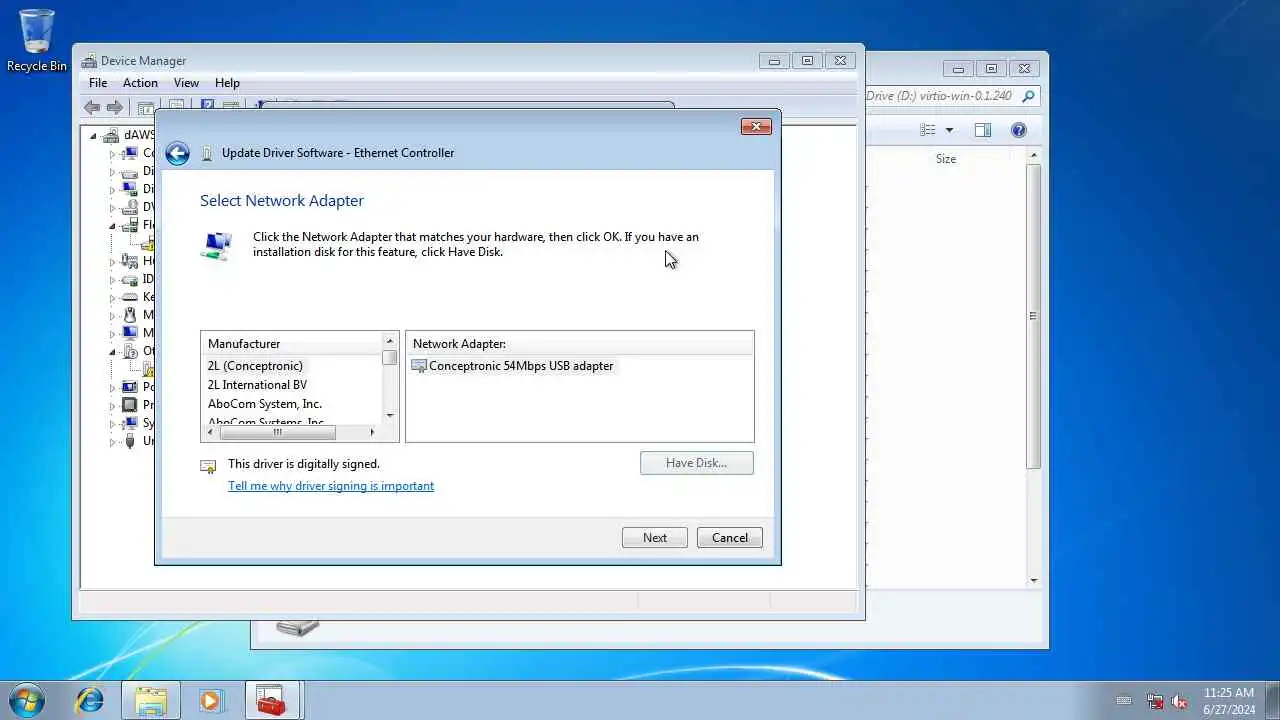Viewport: 1280px width, 720px height.
Task: Open the Explorer view options dropdown arrow
Action: pyautogui.click(x=949, y=130)
